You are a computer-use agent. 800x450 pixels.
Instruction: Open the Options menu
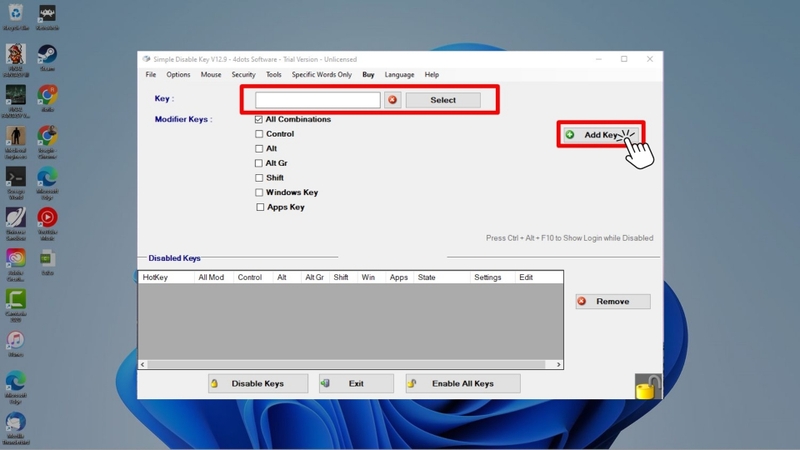click(178, 74)
